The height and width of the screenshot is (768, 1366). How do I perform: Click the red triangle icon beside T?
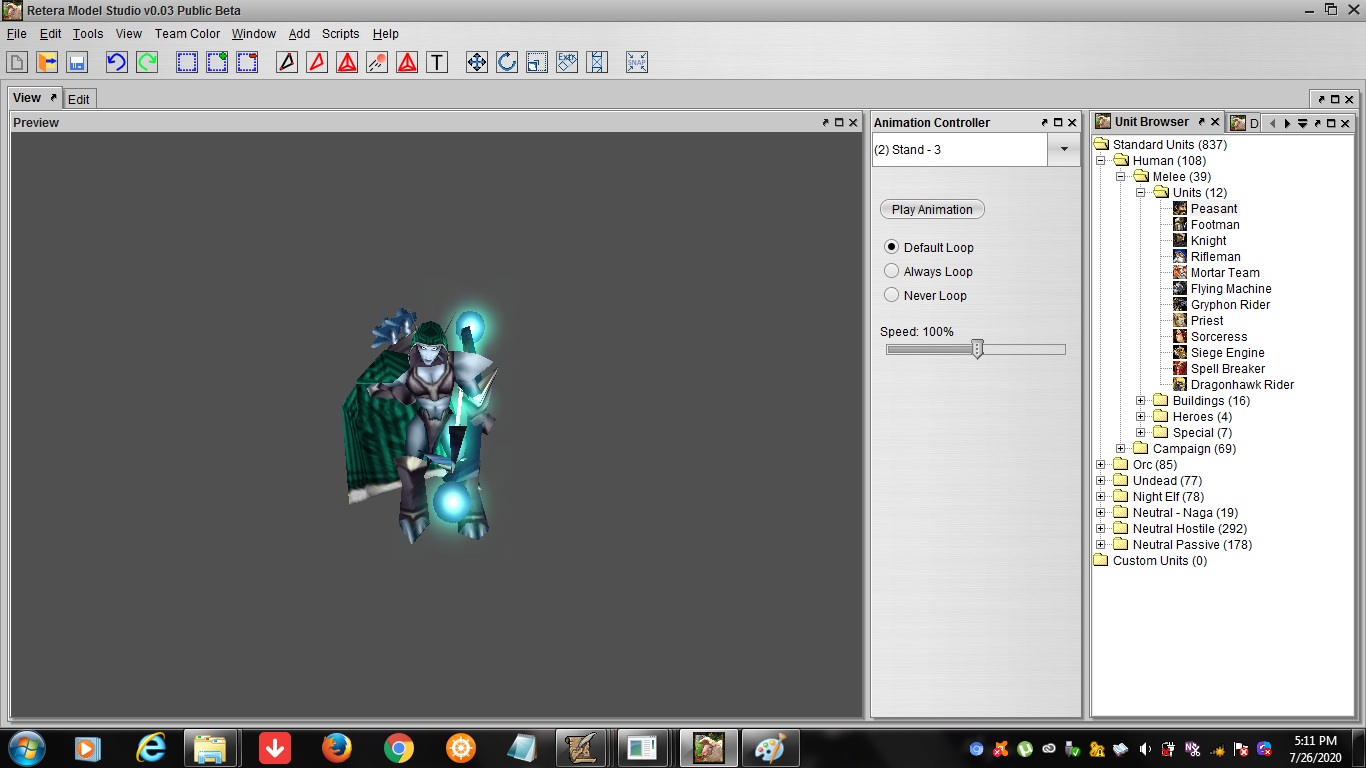point(407,62)
